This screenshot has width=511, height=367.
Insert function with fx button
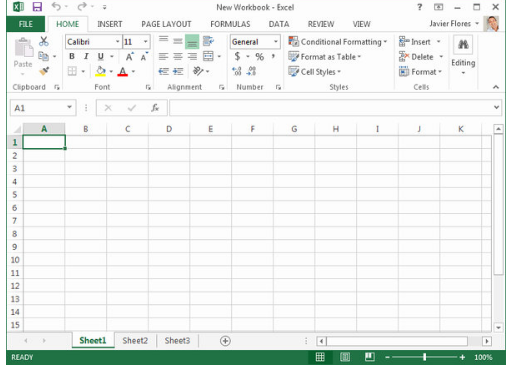click(155, 108)
